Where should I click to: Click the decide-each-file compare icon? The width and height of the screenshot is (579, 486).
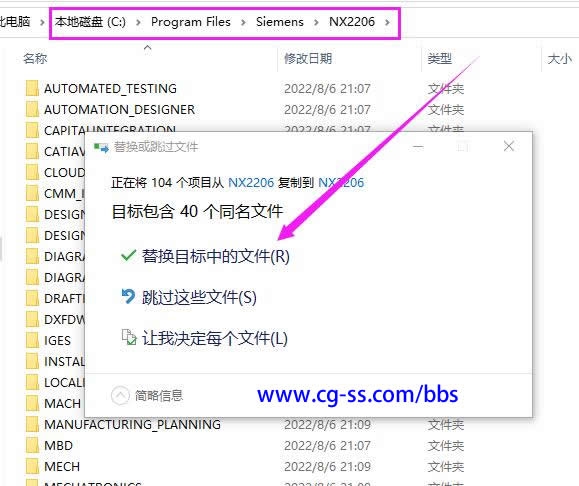[x=129, y=337]
